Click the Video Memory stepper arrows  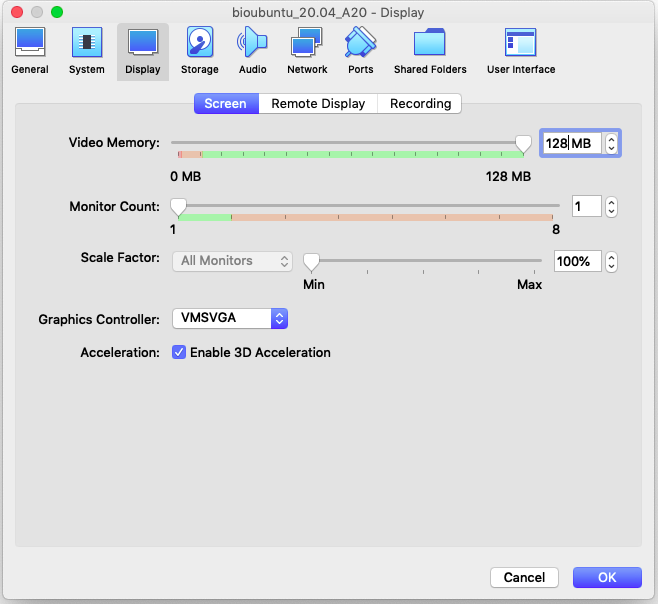[x=612, y=144]
